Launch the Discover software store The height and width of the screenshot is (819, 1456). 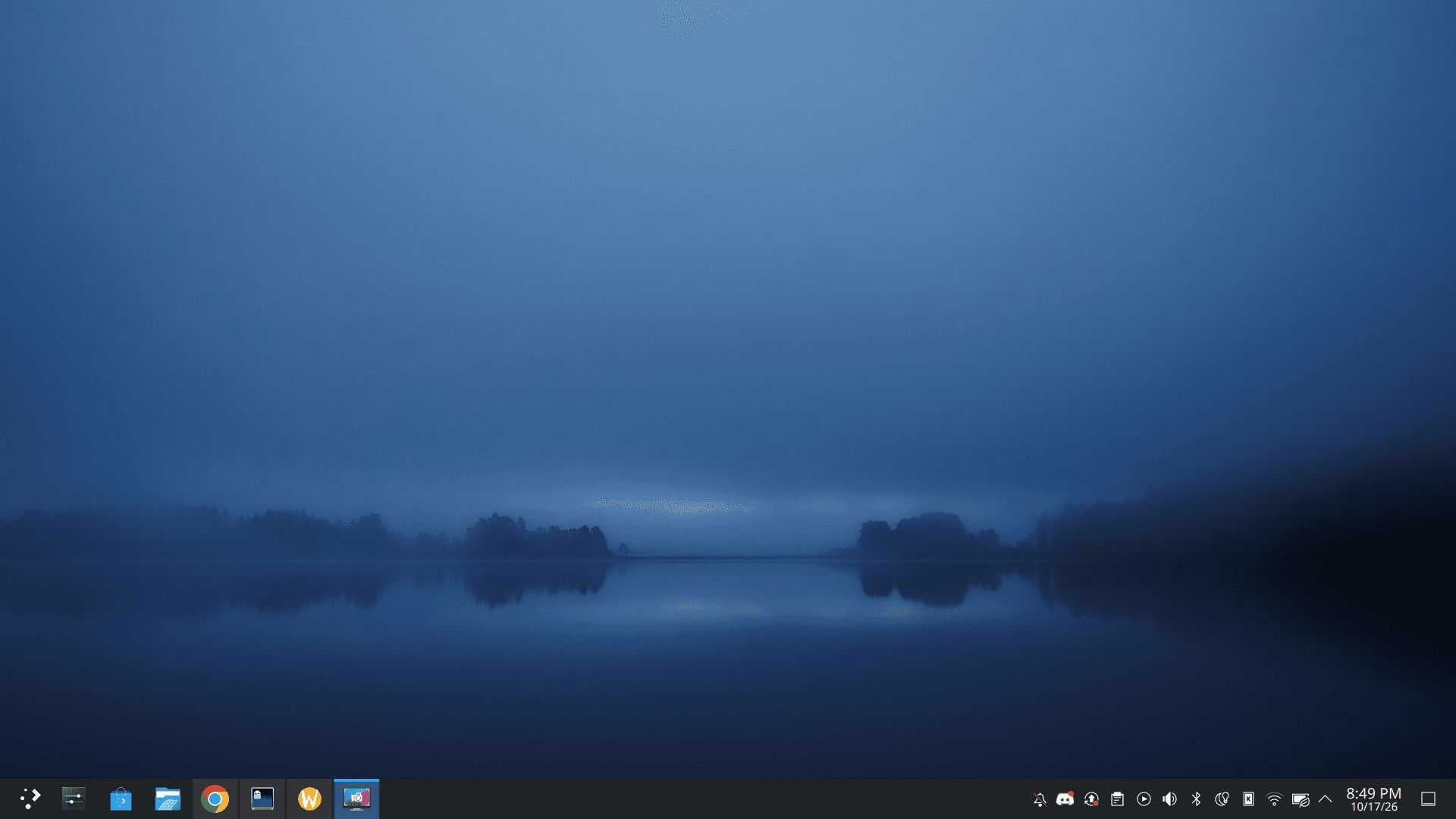coord(121,799)
